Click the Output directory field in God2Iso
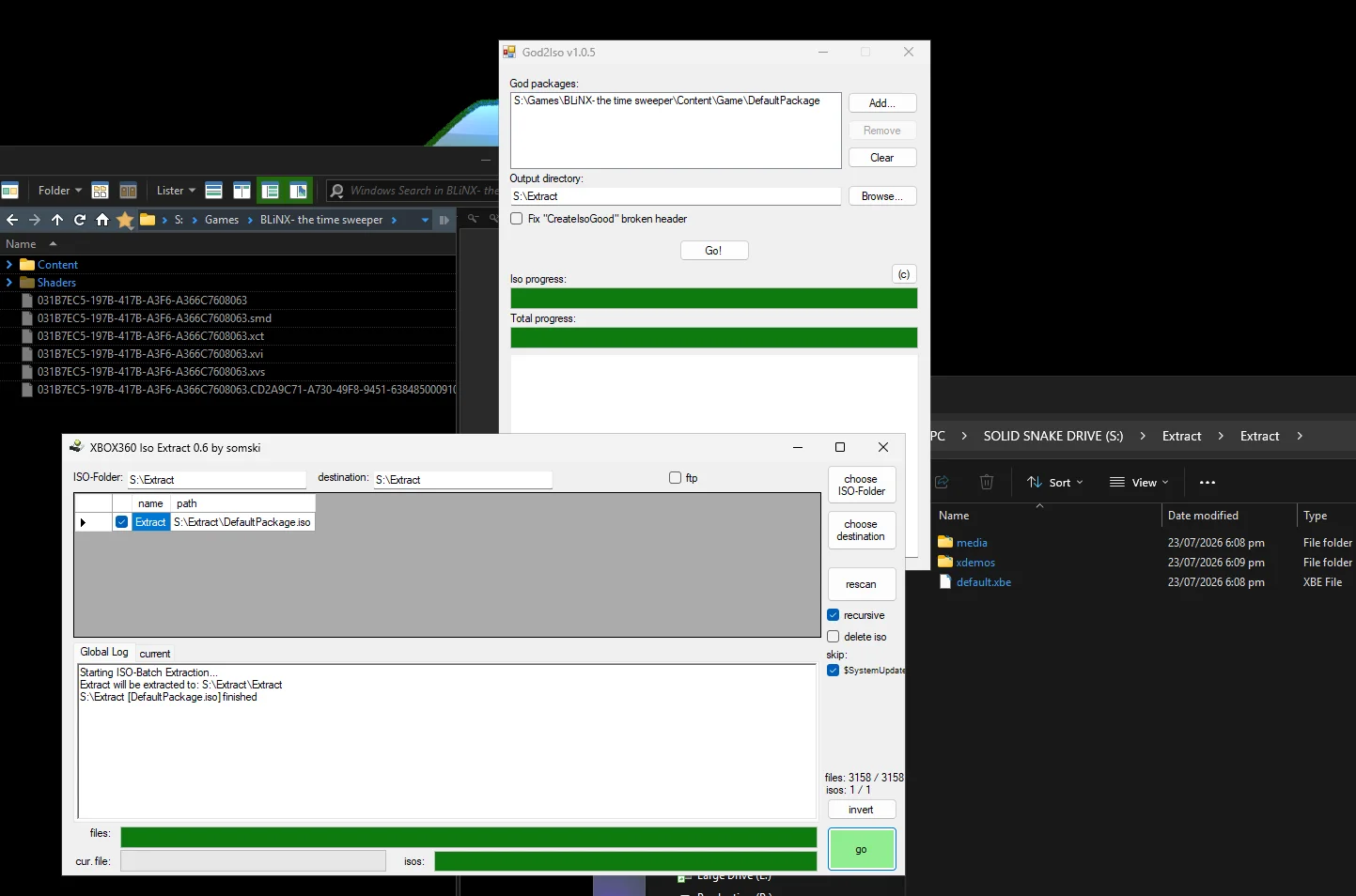Image resolution: width=1356 pixels, height=896 pixels. click(676, 196)
